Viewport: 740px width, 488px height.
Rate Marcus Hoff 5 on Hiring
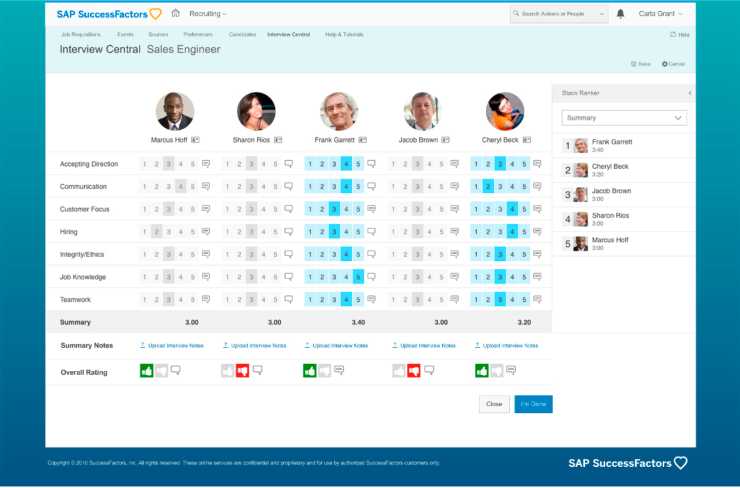click(193, 232)
